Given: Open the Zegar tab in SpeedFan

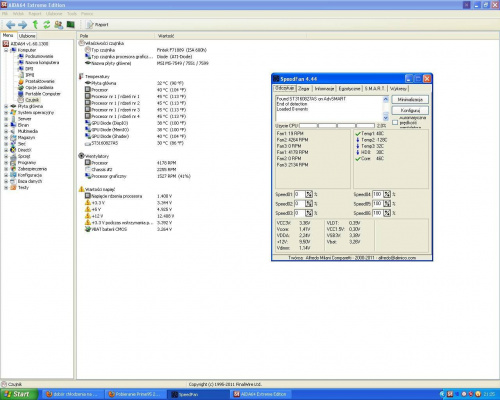Looking at the screenshot, I should (304, 89).
